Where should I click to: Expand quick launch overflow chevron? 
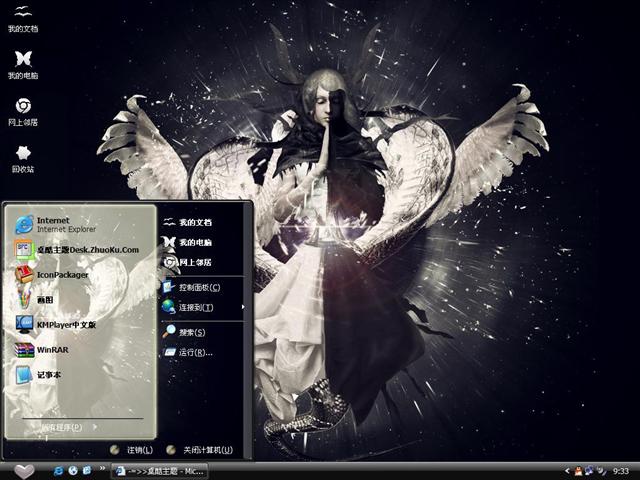(x=102, y=468)
